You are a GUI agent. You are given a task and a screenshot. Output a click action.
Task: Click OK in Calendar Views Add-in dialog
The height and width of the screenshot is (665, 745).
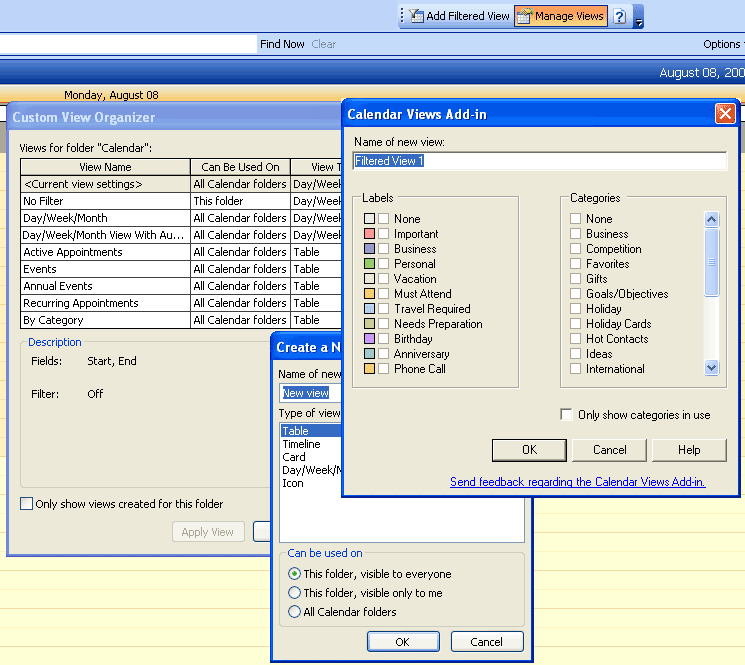point(529,450)
